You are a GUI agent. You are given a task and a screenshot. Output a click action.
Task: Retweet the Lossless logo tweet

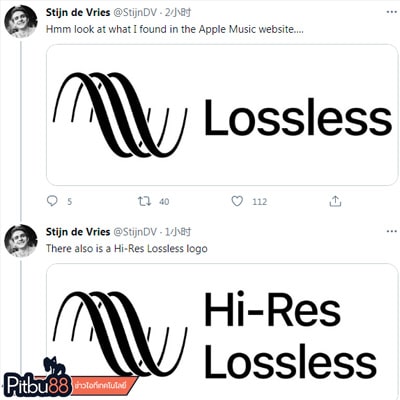tap(144, 201)
